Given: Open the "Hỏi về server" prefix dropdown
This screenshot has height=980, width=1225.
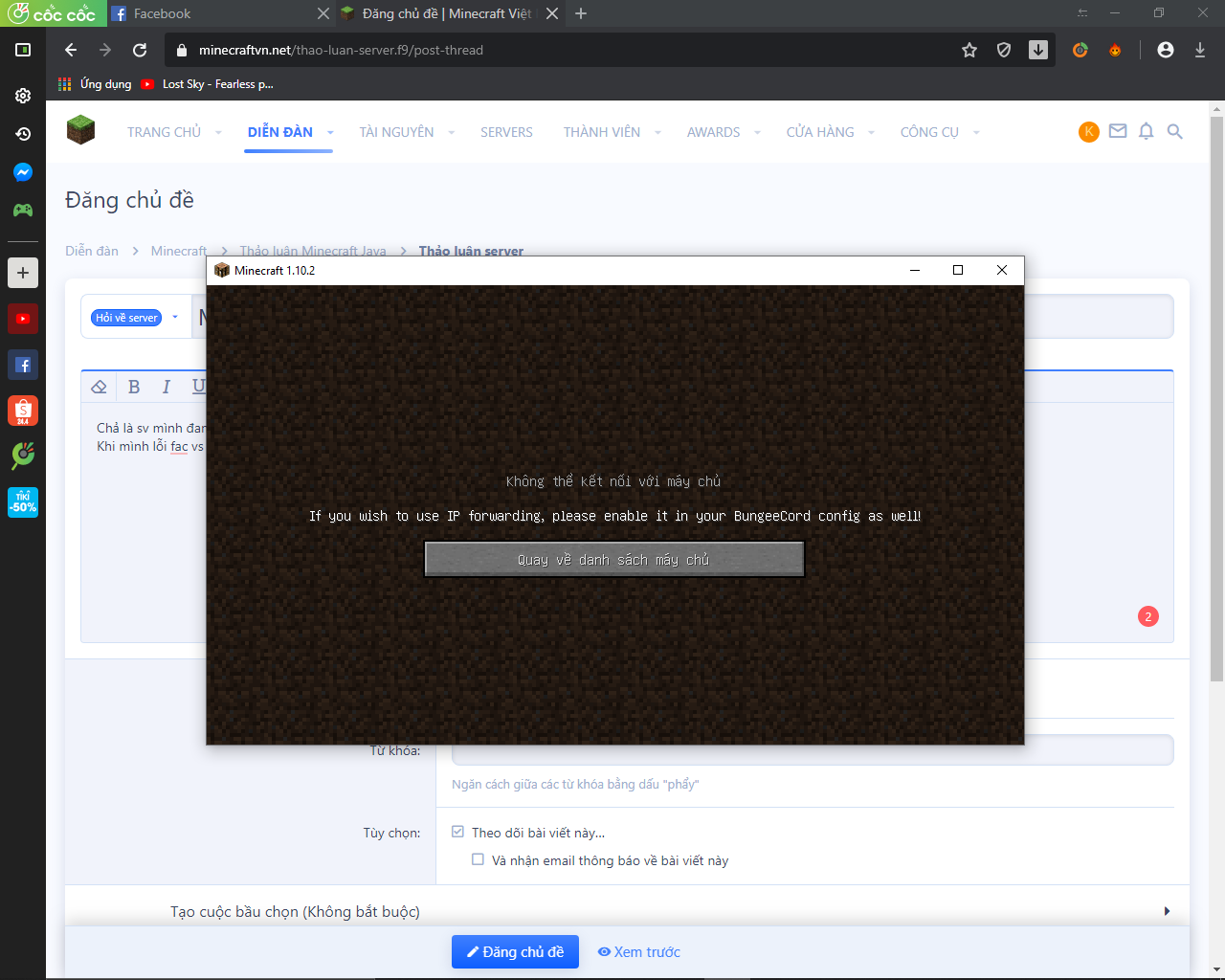Looking at the screenshot, I should pos(135,318).
